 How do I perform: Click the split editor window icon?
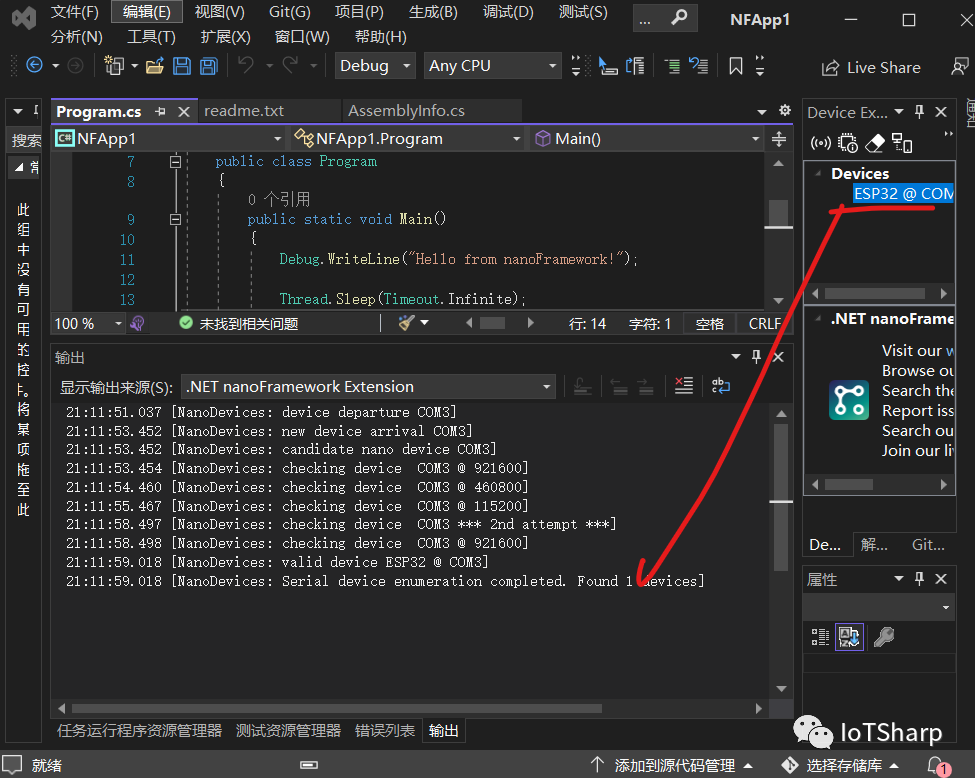(x=779, y=139)
